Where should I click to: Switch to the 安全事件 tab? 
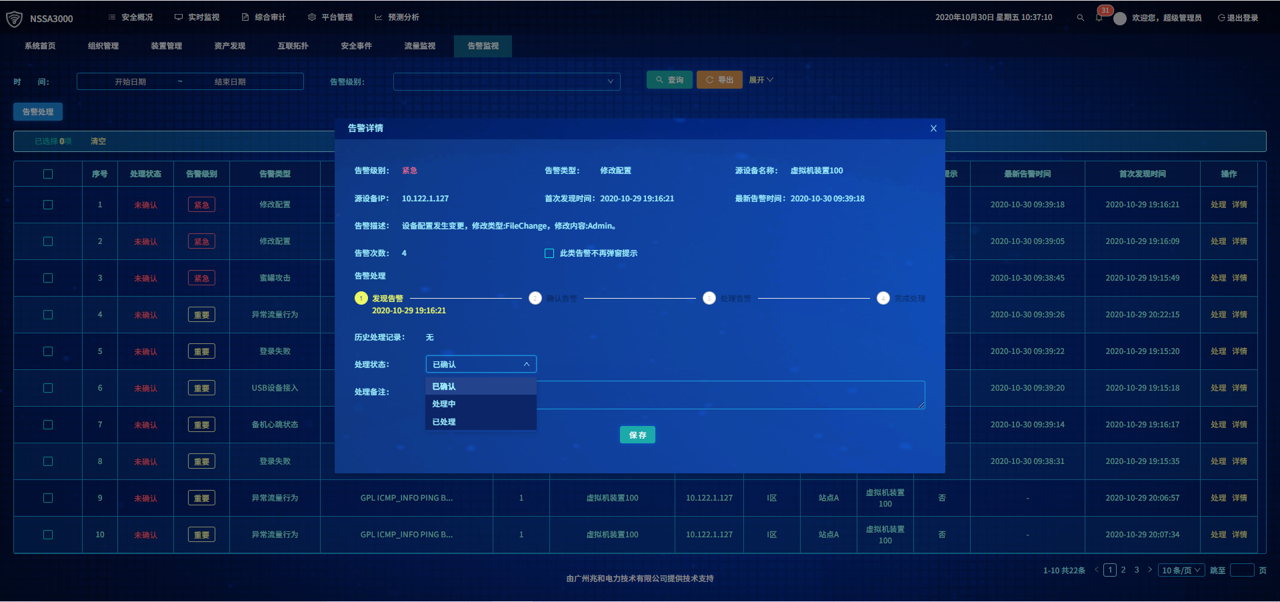[356, 46]
